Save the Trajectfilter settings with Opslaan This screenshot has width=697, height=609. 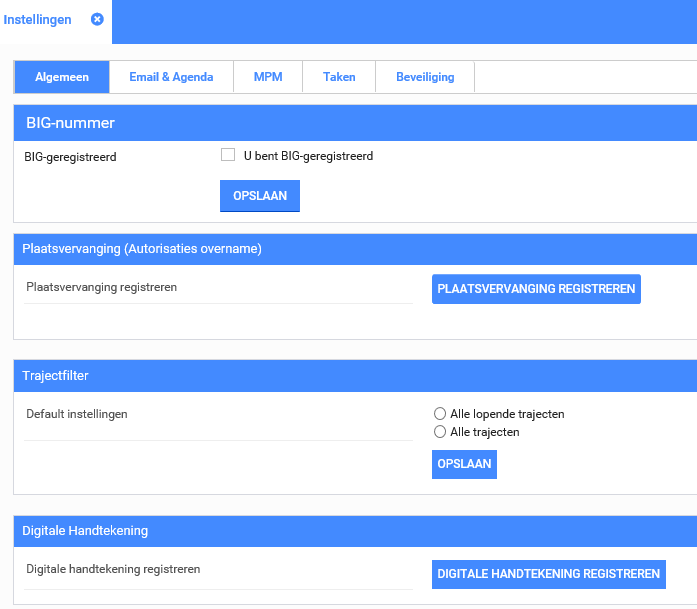tap(464, 465)
